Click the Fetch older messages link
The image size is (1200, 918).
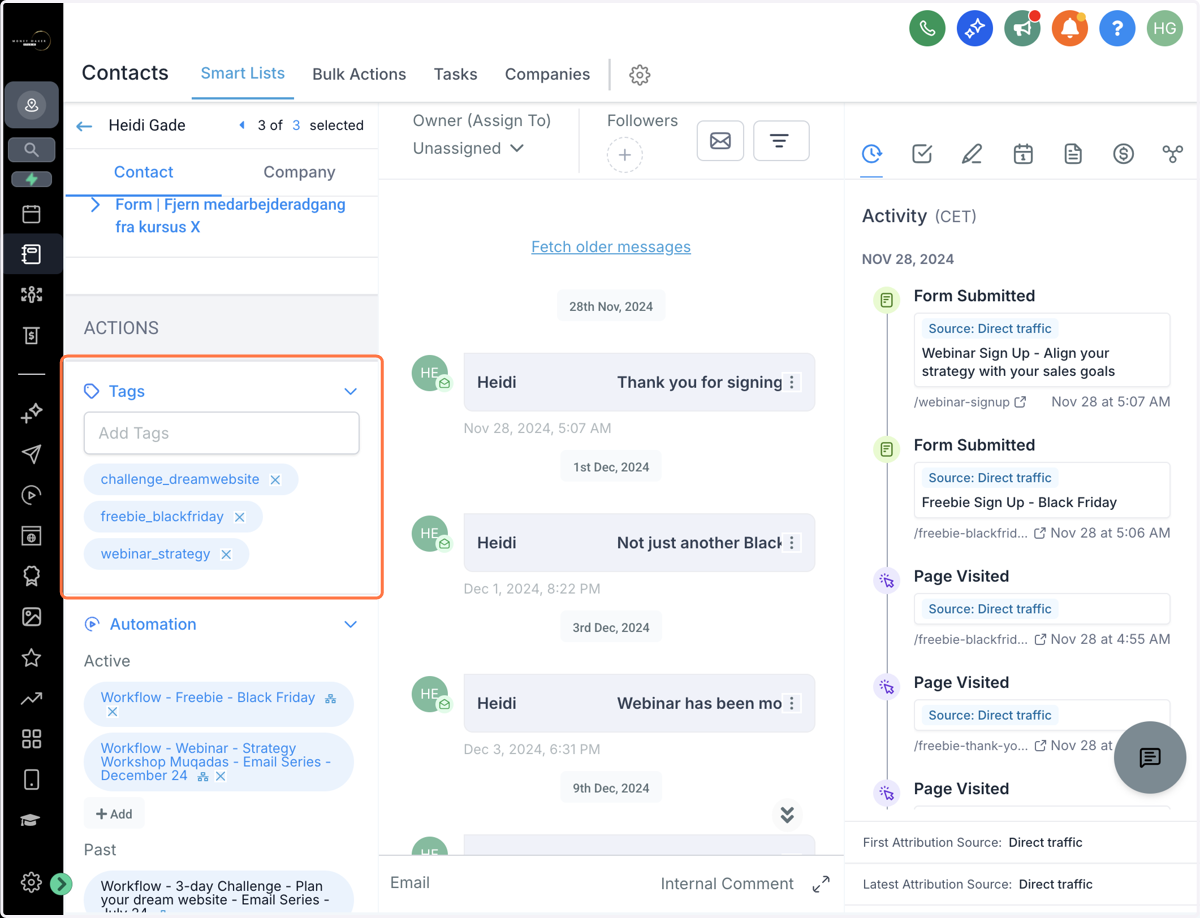coord(611,247)
